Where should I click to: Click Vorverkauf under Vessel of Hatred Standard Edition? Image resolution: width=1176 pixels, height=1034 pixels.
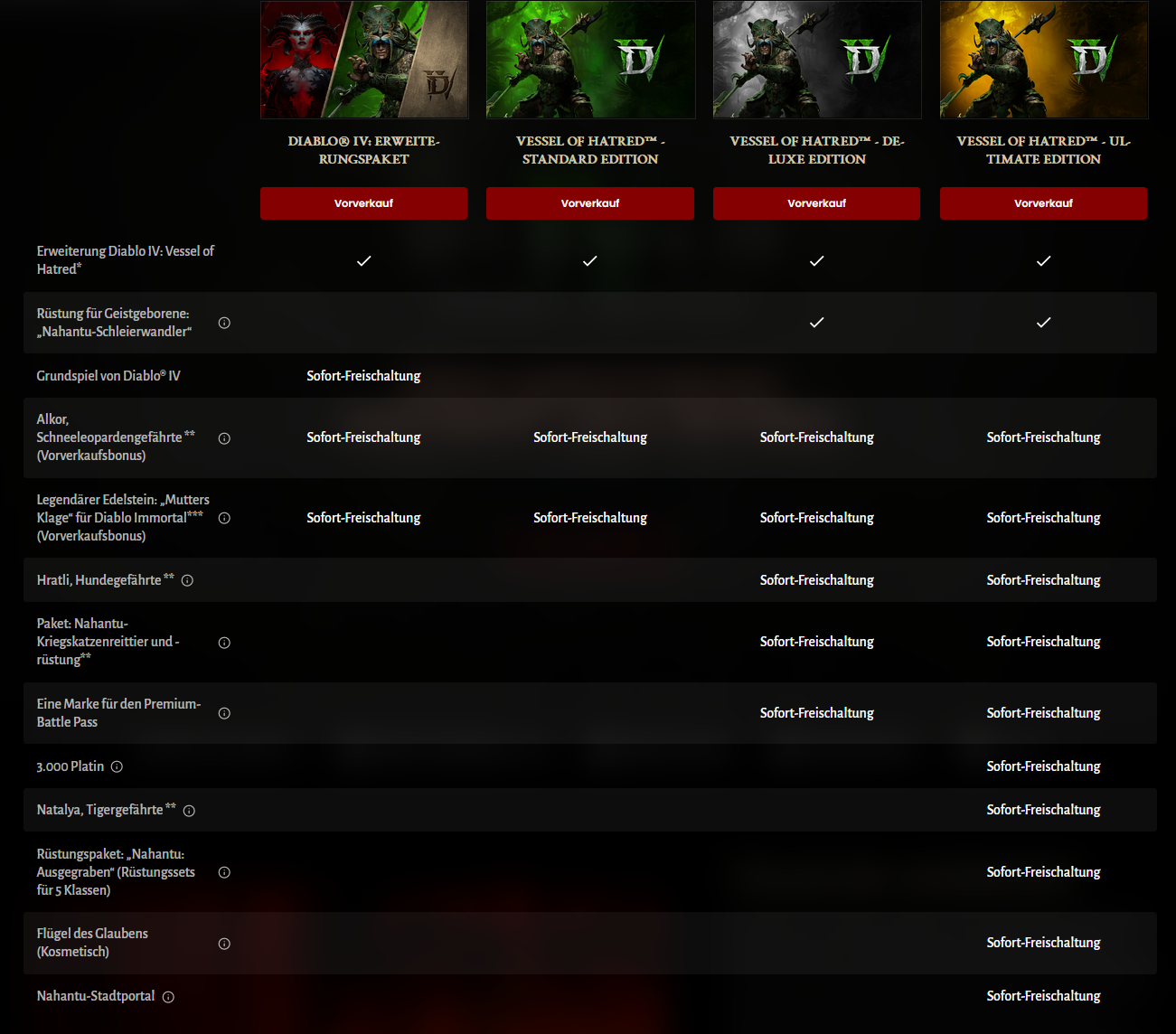tap(590, 203)
